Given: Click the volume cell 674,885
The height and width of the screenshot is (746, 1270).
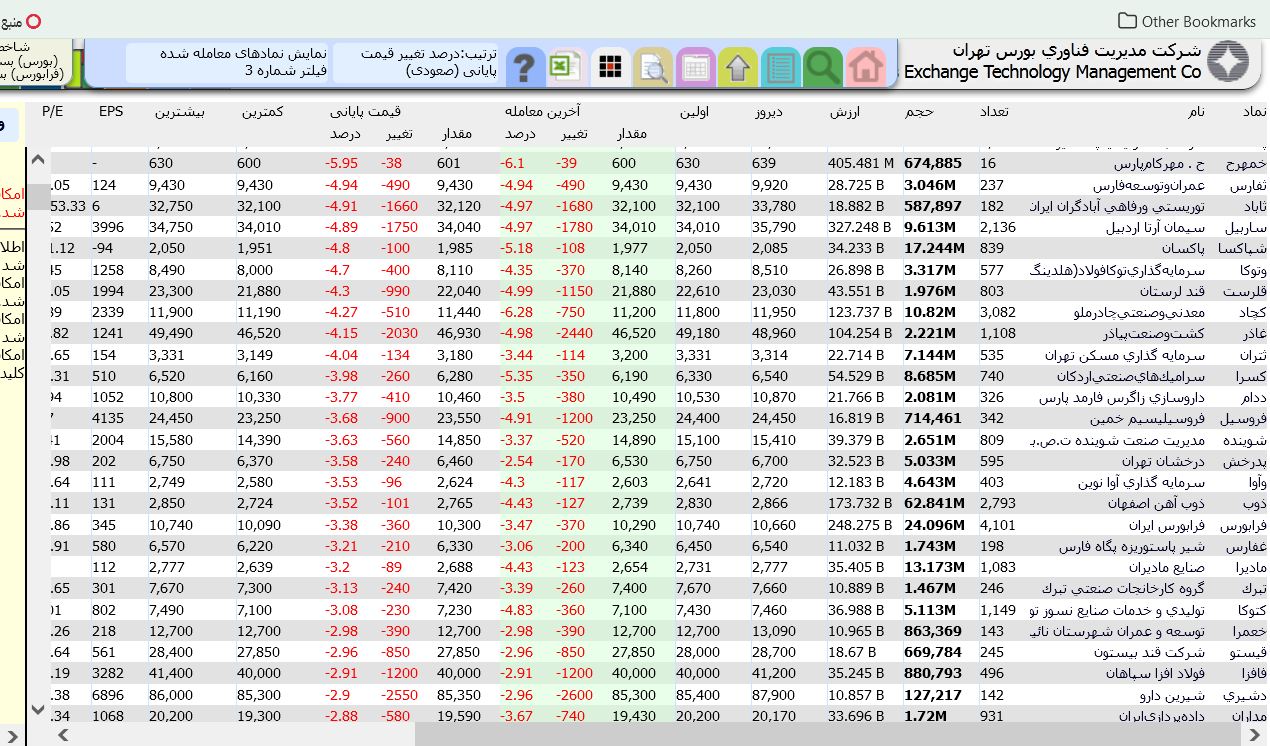Looking at the screenshot, I should (933, 163).
